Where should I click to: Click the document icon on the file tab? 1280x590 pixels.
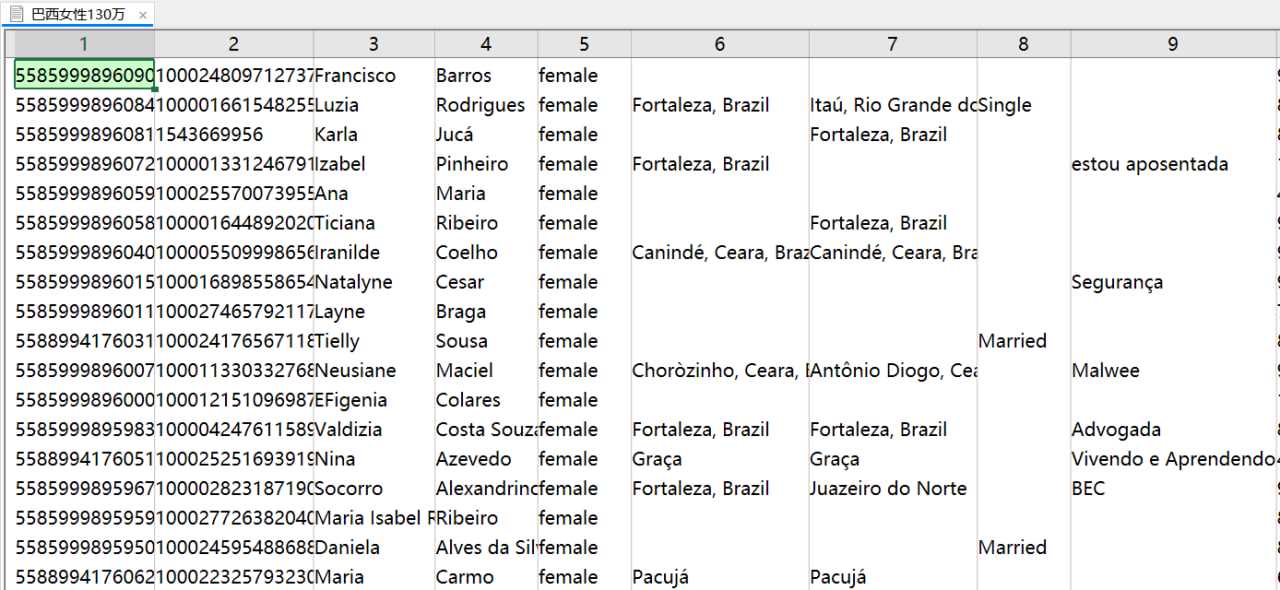tap(16, 14)
